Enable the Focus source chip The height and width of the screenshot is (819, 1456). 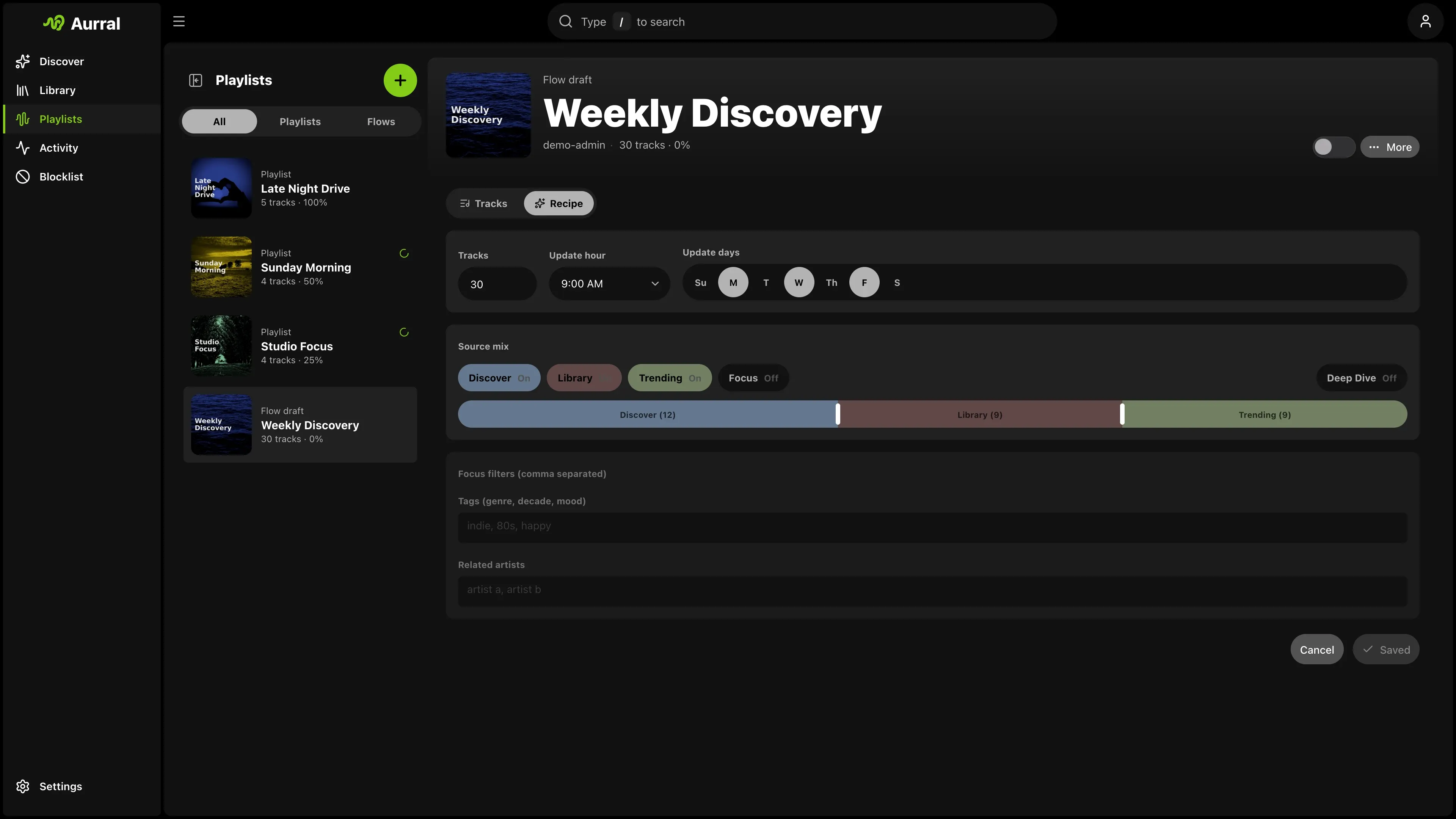(x=753, y=378)
